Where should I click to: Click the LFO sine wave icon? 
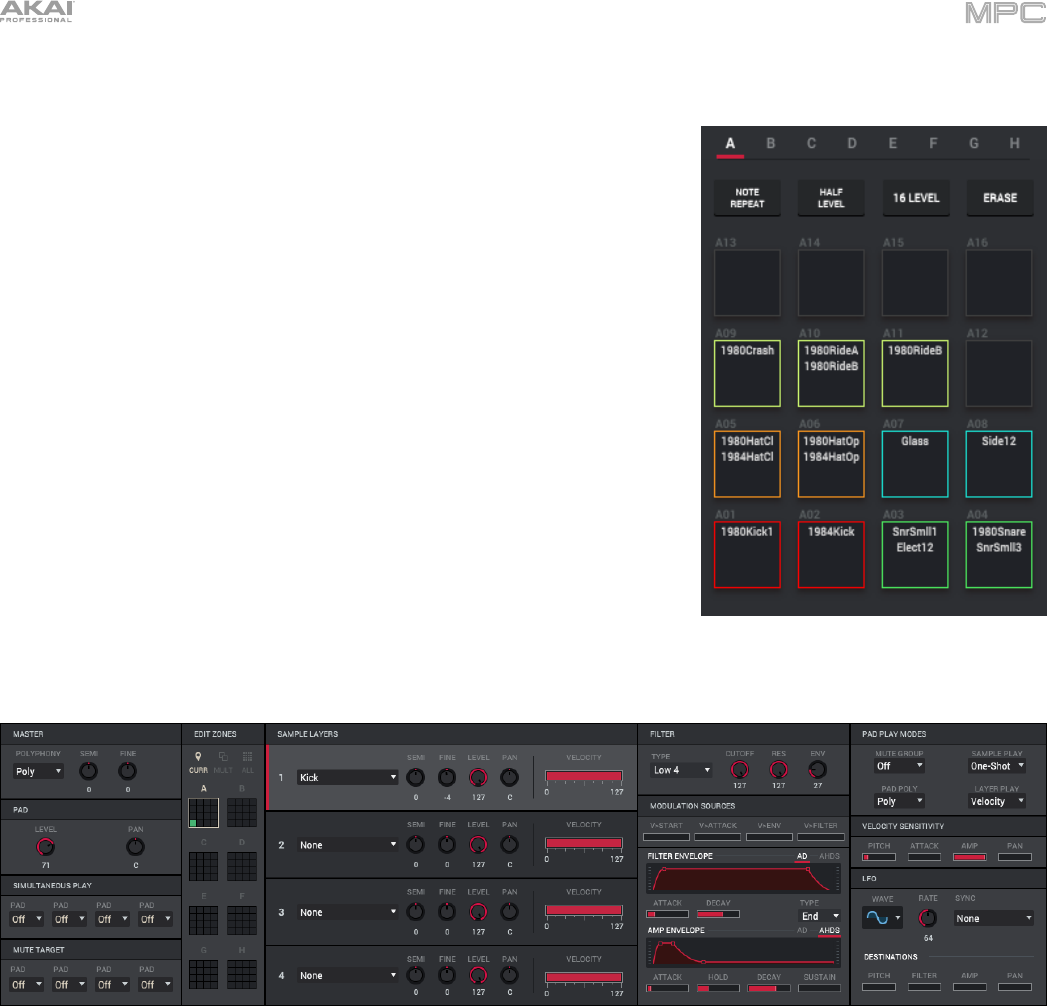877,918
